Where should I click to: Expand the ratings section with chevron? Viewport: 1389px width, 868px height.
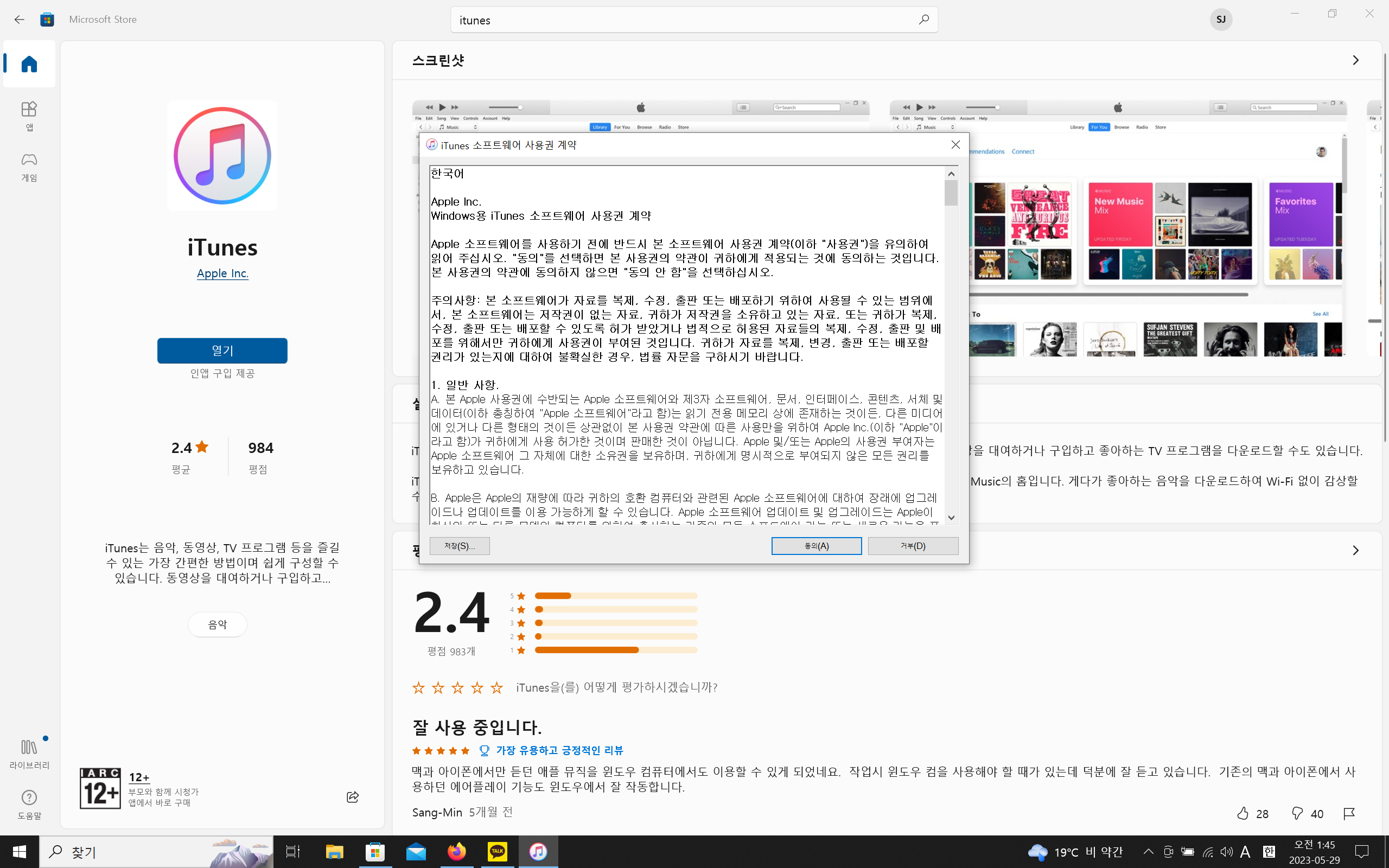(1355, 551)
